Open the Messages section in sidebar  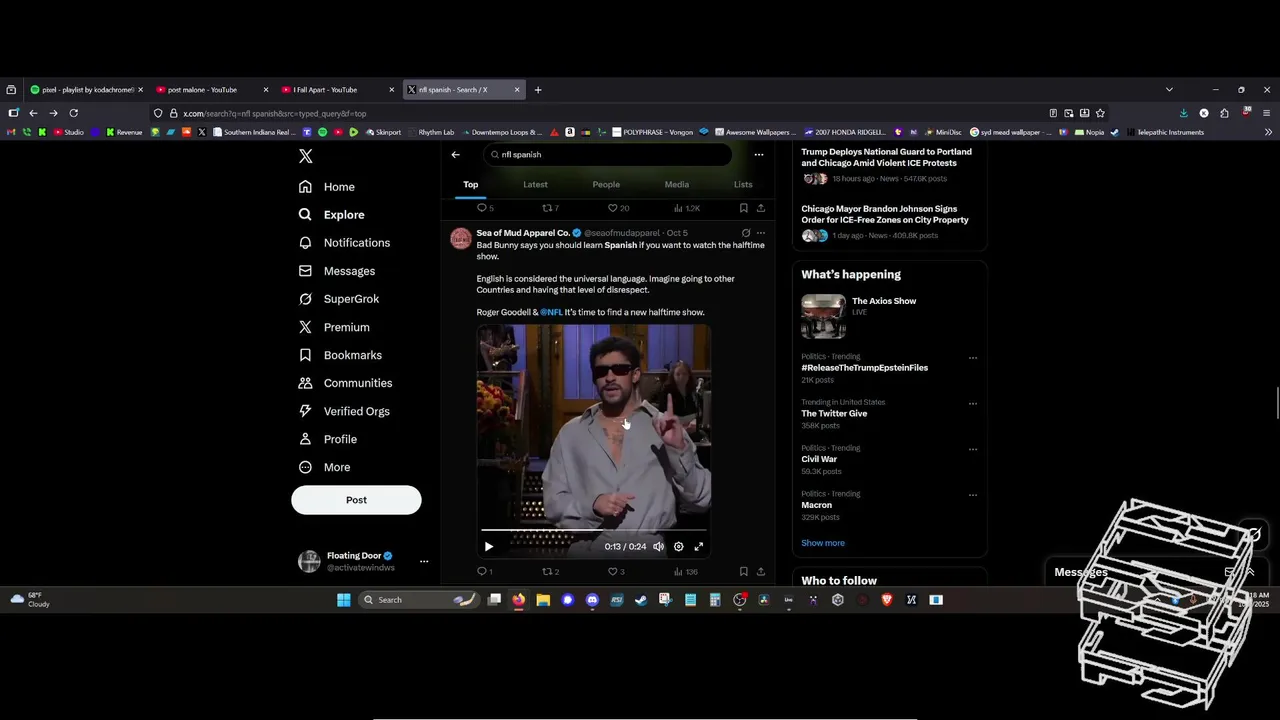pyautogui.click(x=337, y=271)
